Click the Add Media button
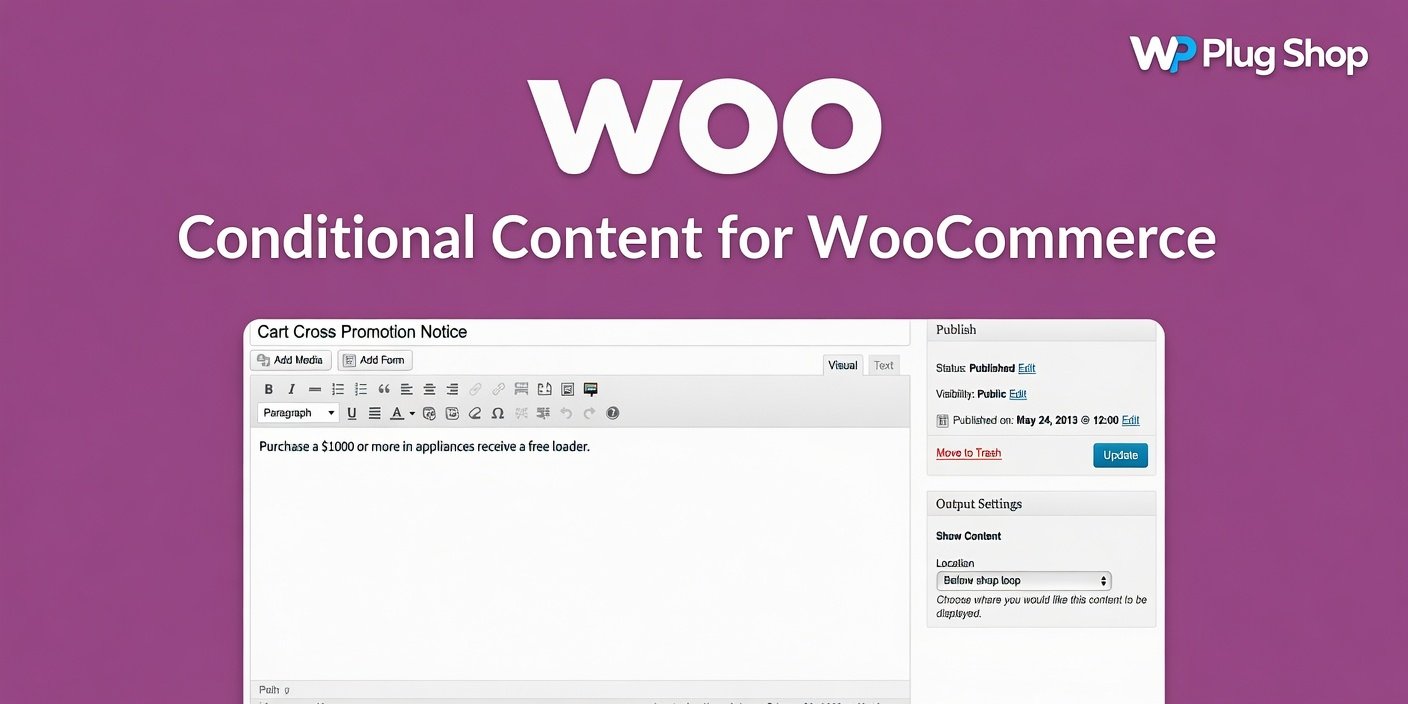1408x704 pixels. pyautogui.click(x=290, y=360)
